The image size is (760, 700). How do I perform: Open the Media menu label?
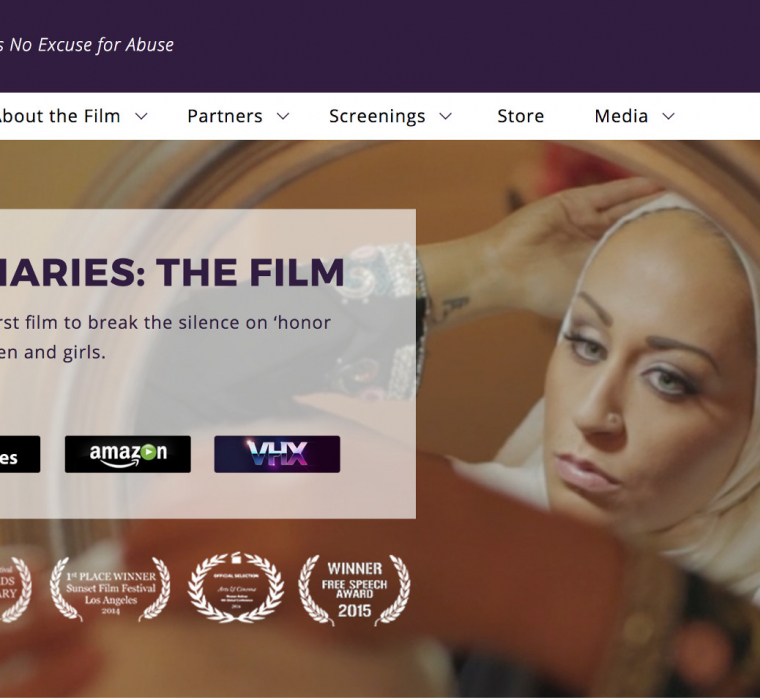point(621,116)
